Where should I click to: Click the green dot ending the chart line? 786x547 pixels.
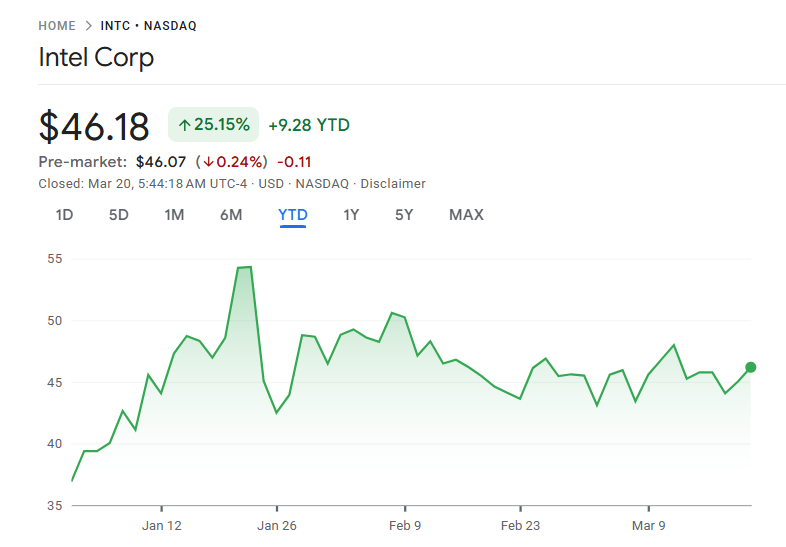pyautogui.click(x=750, y=367)
